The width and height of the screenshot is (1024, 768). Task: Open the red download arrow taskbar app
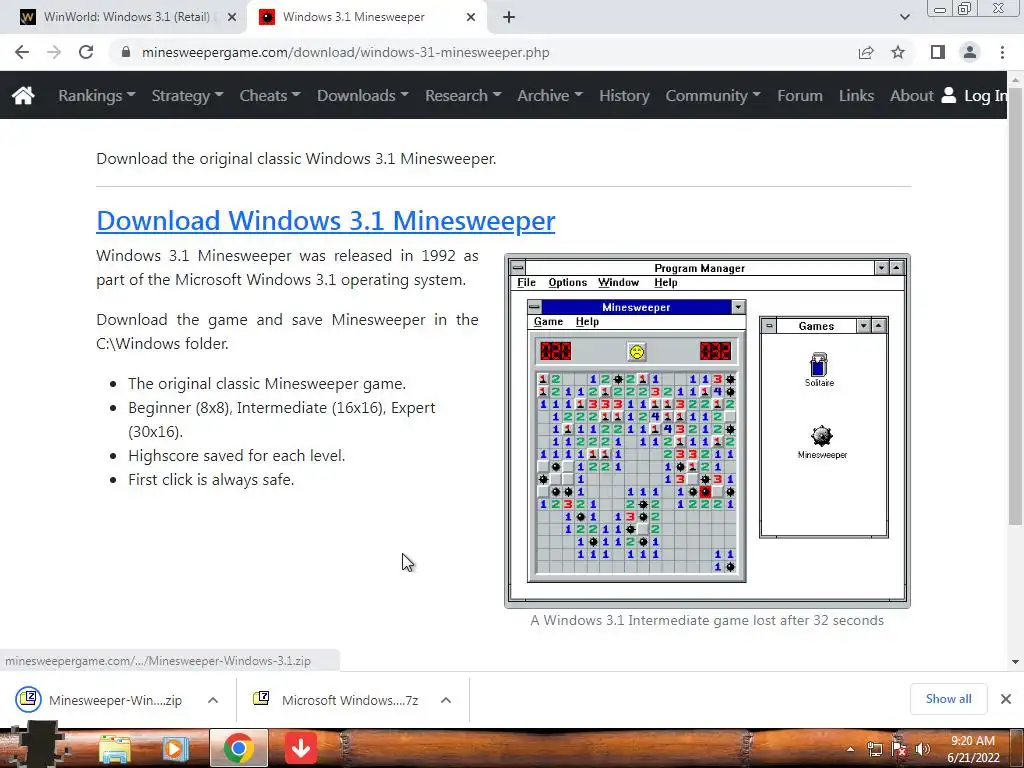[x=300, y=748]
